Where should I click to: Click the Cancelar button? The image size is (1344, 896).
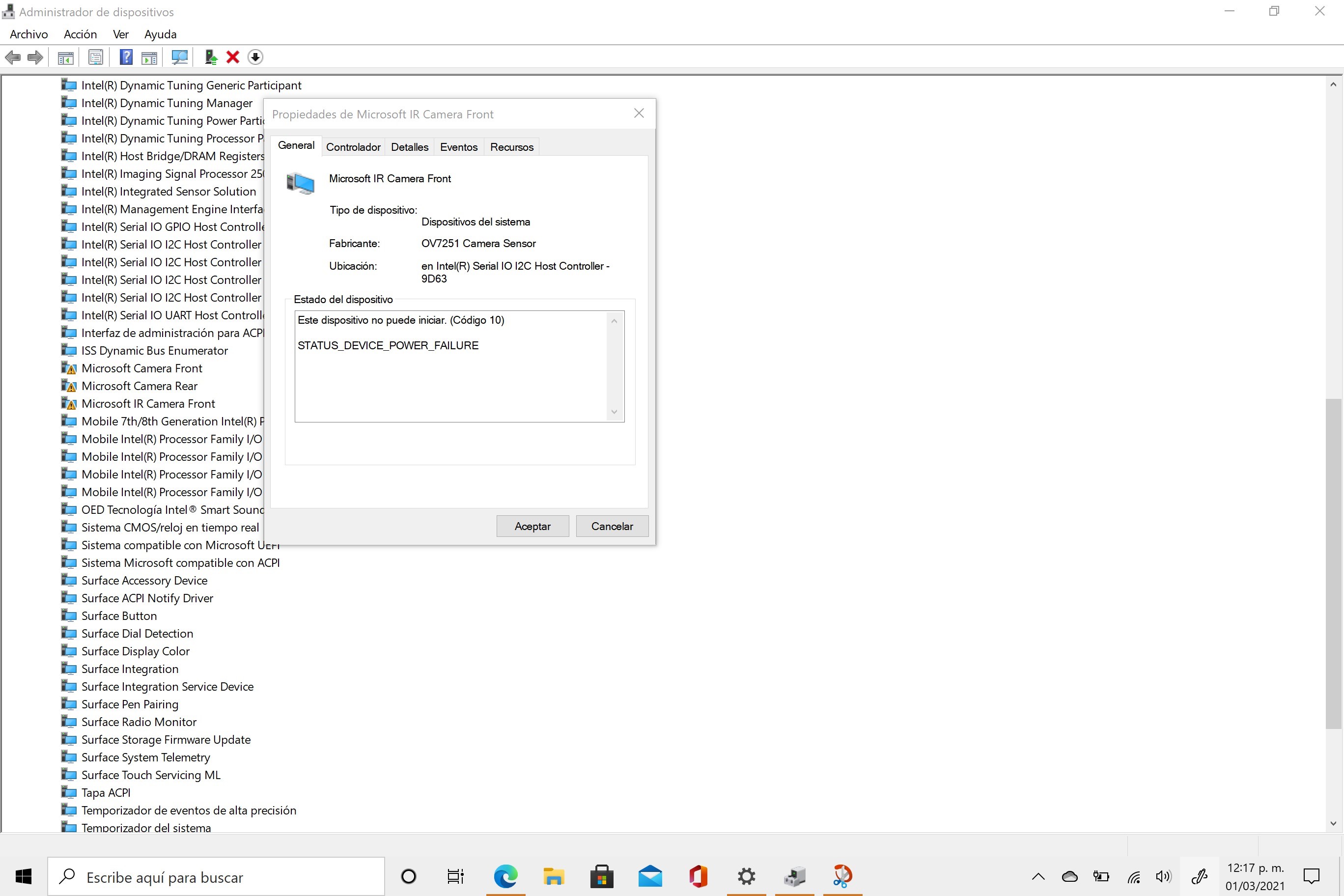(x=612, y=526)
